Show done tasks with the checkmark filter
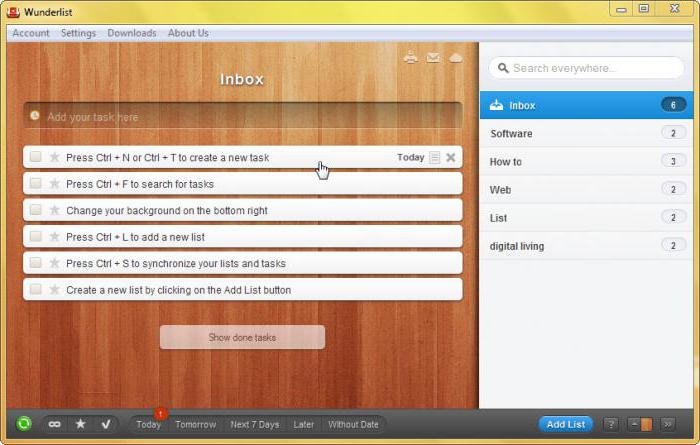 pos(106,424)
